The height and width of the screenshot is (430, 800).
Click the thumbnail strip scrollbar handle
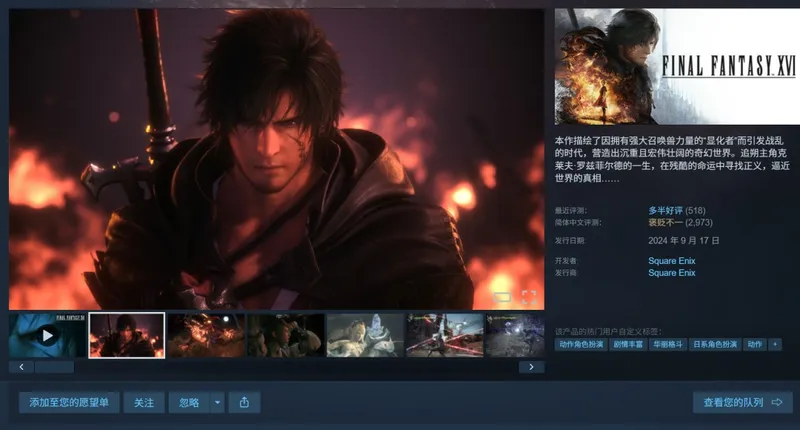tap(55, 367)
